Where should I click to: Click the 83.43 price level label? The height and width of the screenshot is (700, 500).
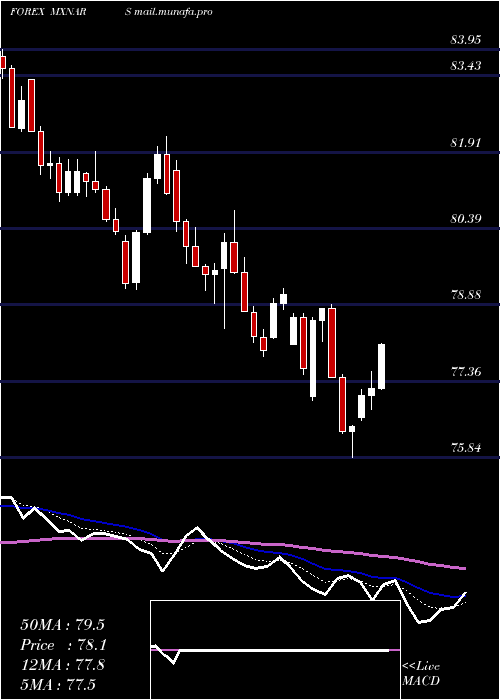pos(466,66)
